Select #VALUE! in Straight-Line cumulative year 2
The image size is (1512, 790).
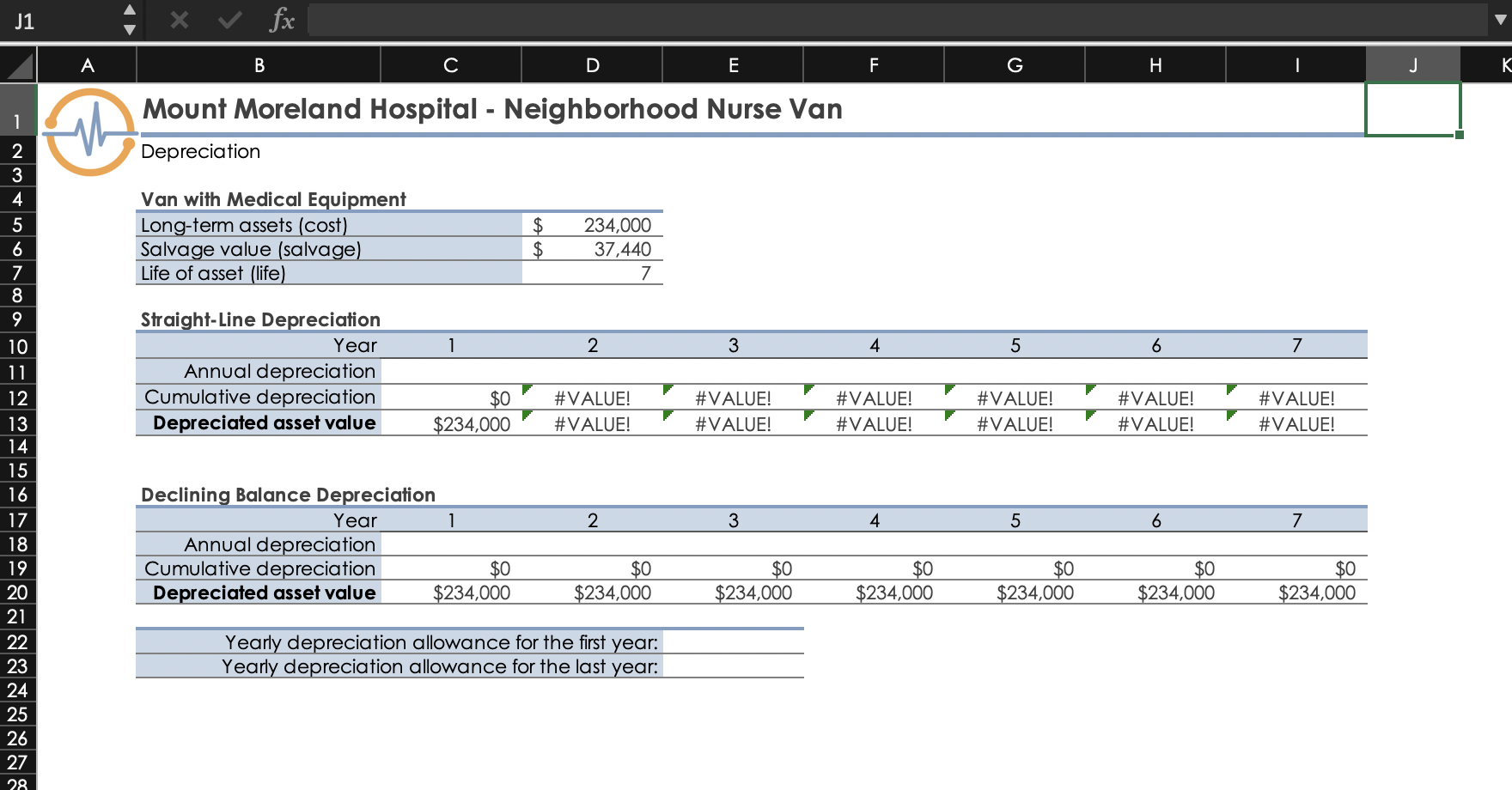[x=592, y=398]
